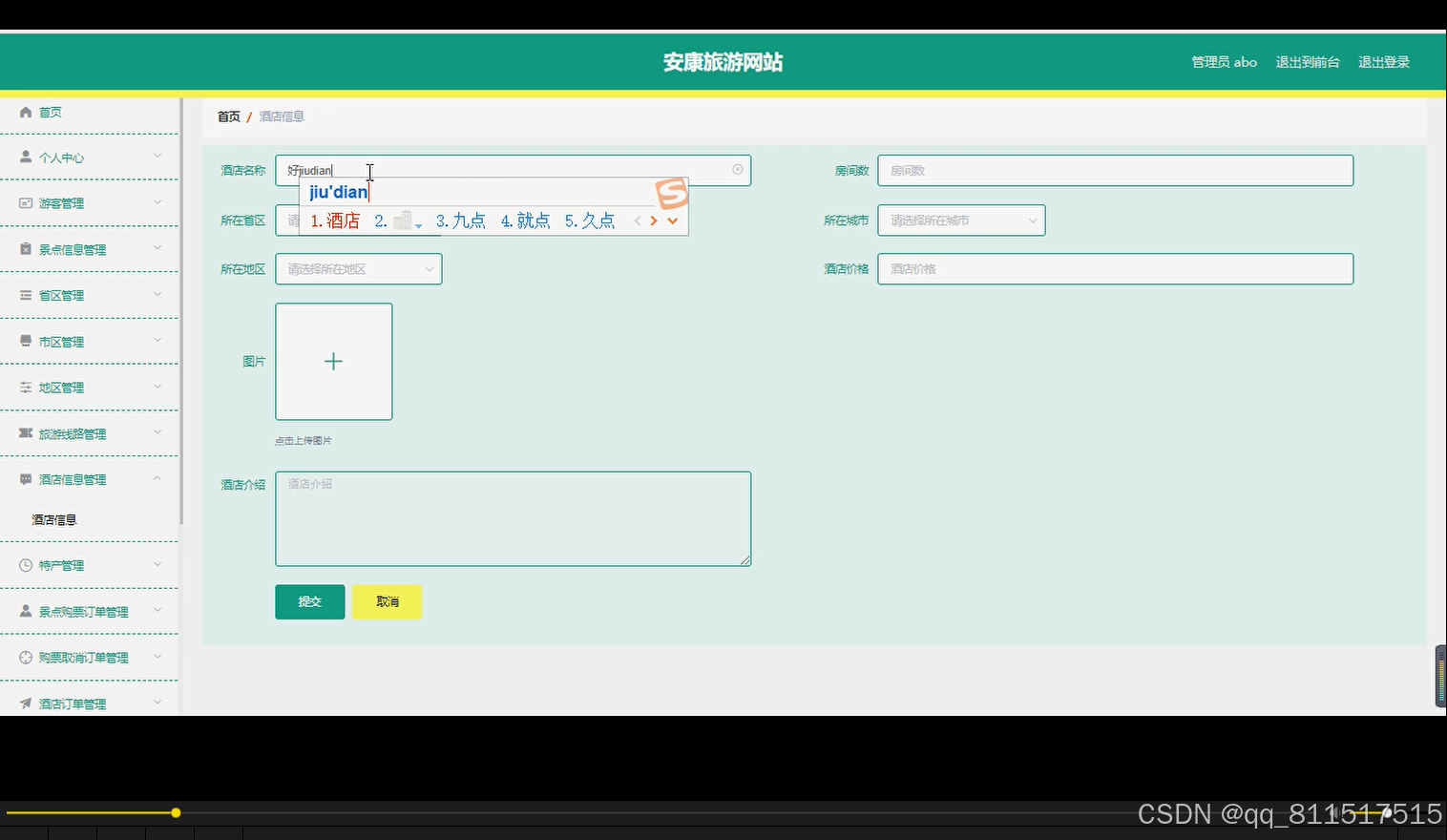Expand the IME candidate list down arrow

coord(673,220)
